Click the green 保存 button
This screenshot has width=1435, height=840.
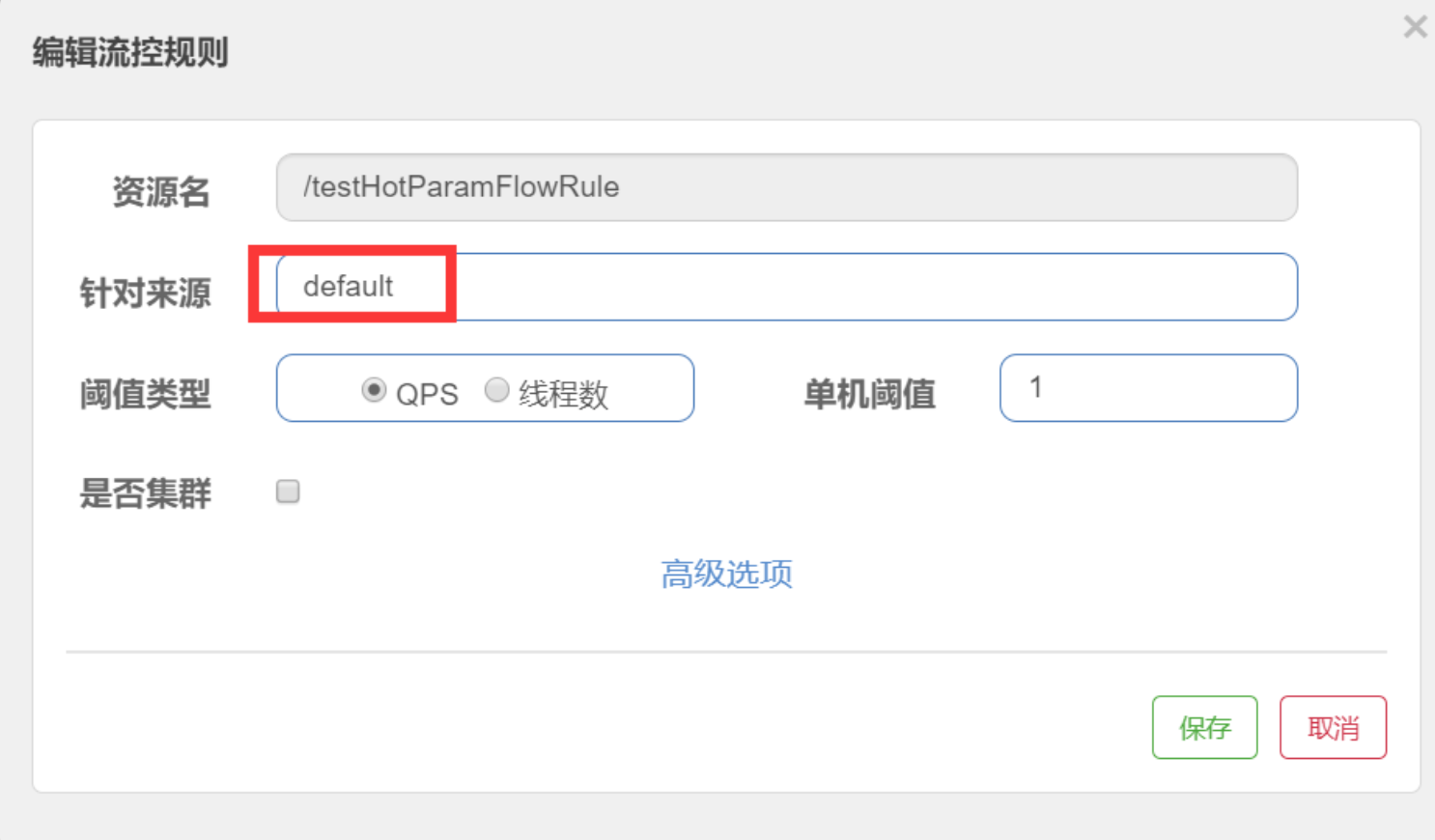pyautogui.click(x=1204, y=727)
